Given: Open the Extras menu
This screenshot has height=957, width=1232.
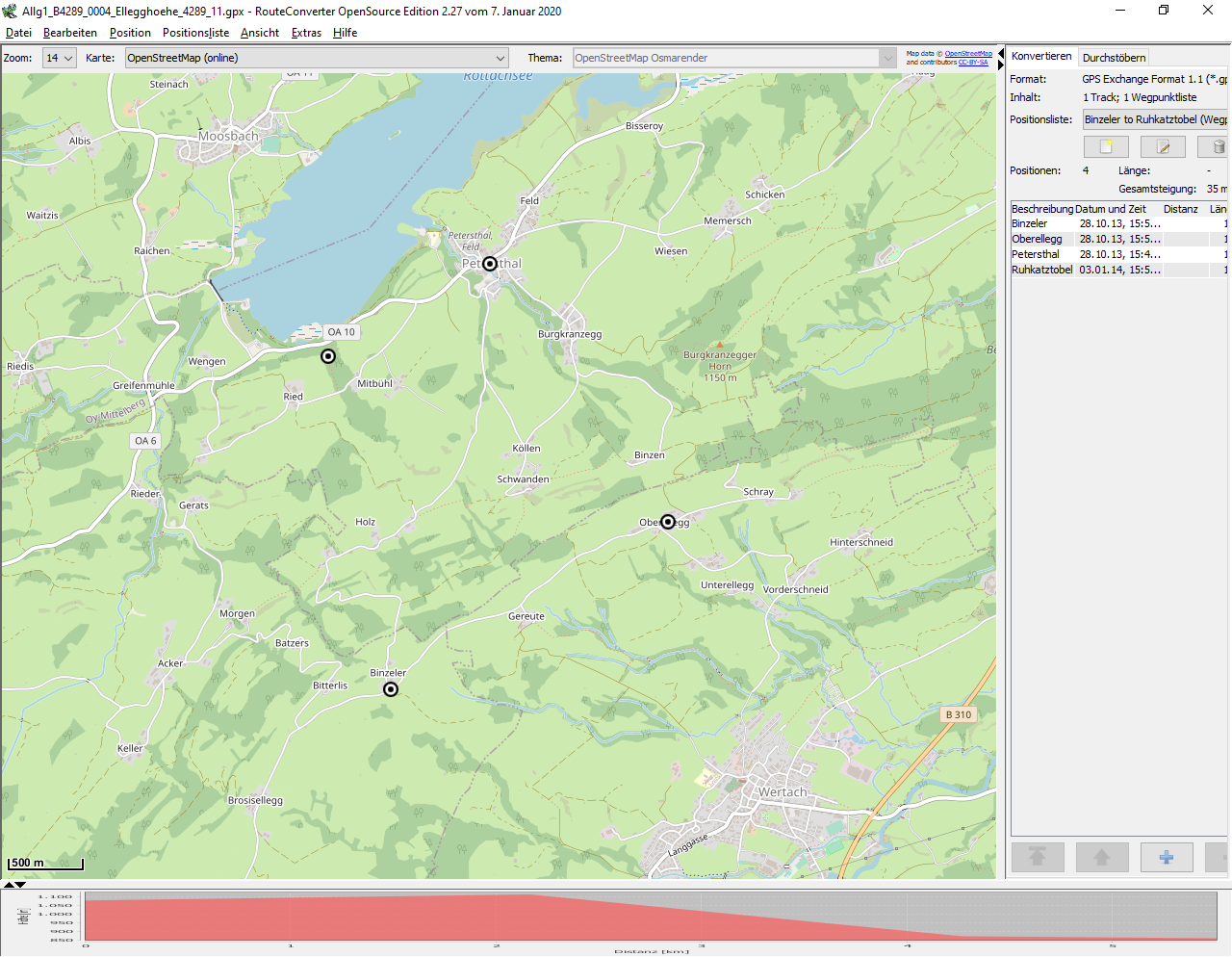Looking at the screenshot, I should [306, 33].
